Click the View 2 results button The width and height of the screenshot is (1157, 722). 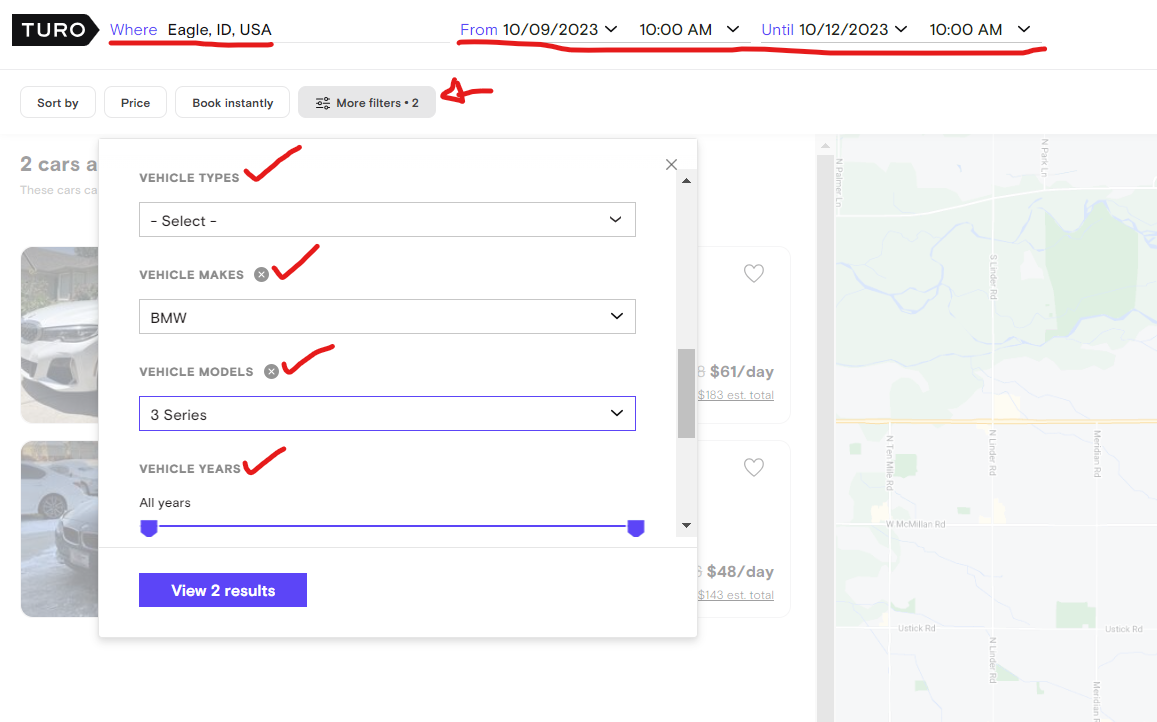(223, 590)
